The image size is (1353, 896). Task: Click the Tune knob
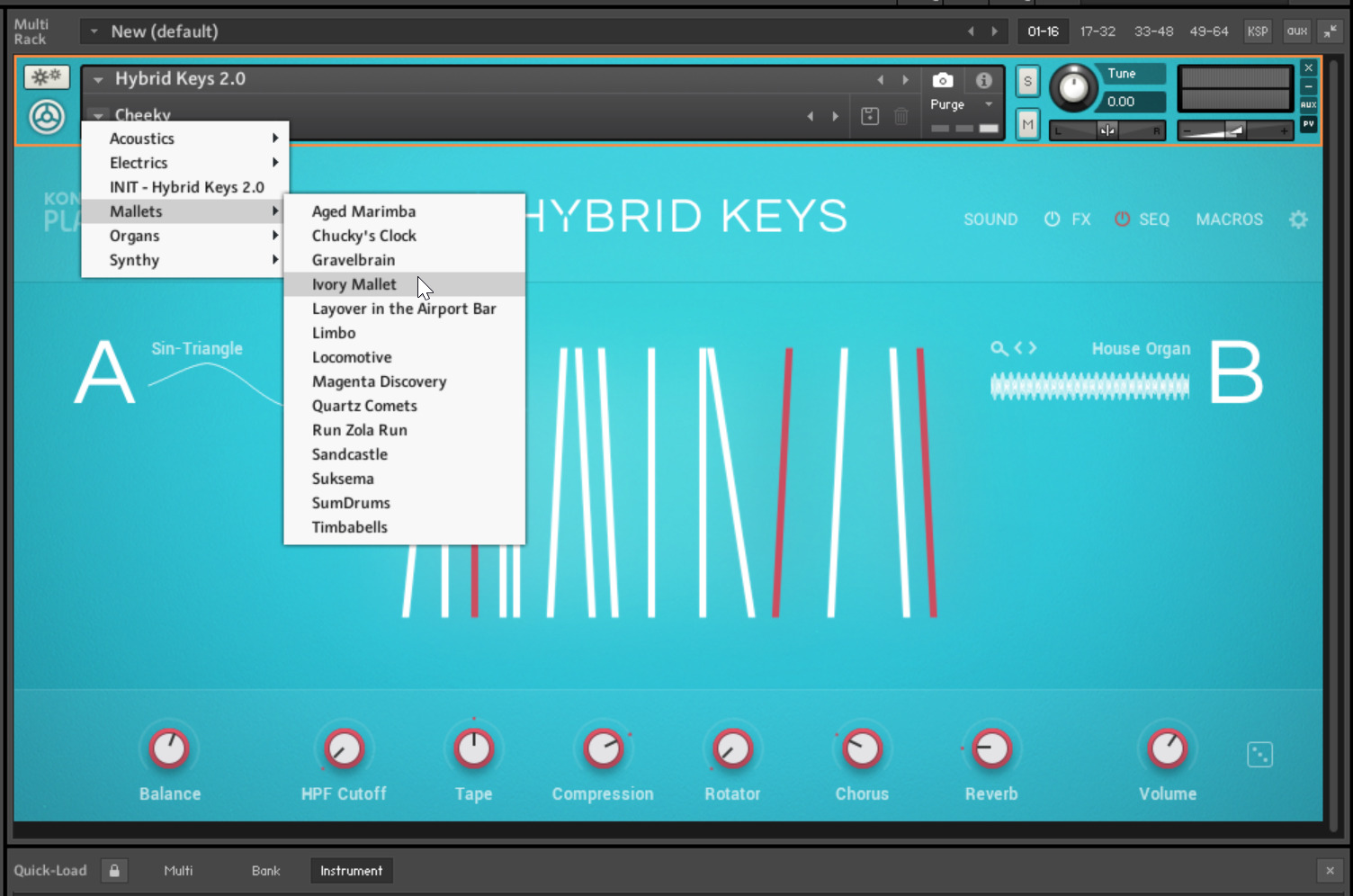click(x=1073, y=88)
